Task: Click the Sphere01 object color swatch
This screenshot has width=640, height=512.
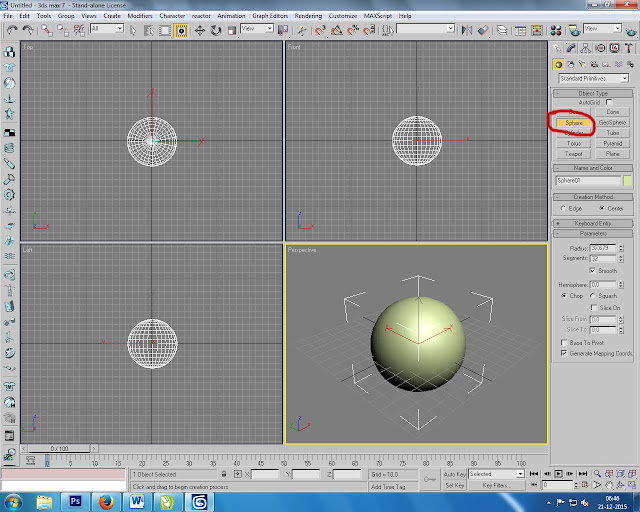Action: click(627, 180)
